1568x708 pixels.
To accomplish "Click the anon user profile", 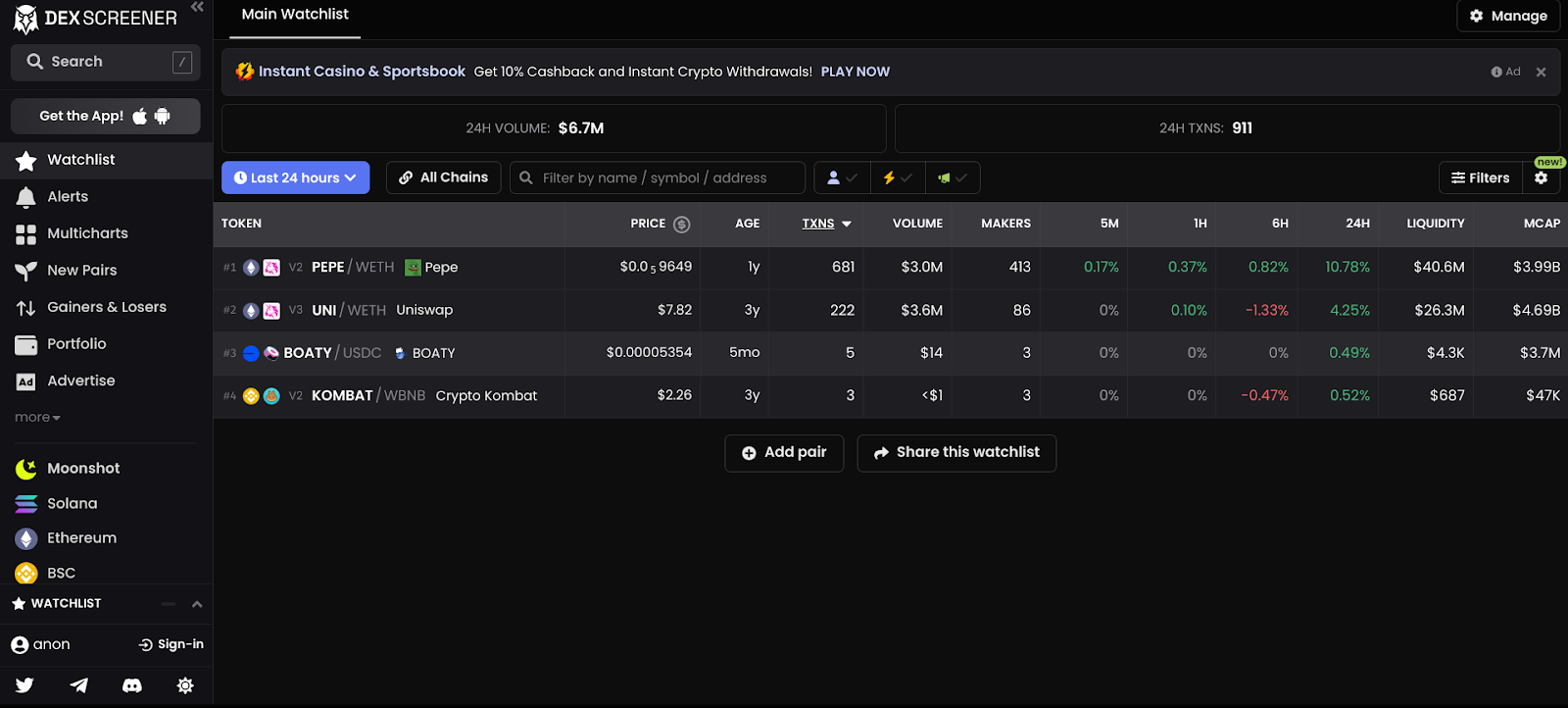I will [x=40, y=644].
